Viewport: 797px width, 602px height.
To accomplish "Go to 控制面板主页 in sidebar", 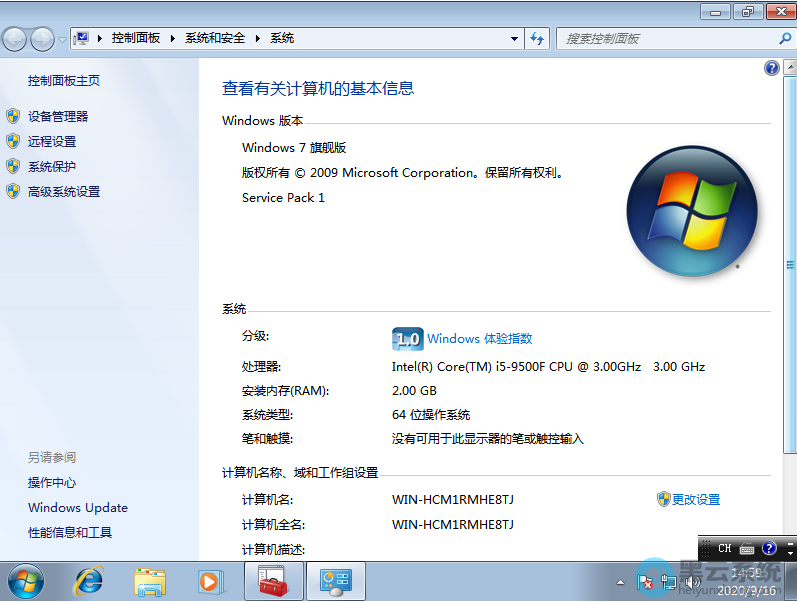I will 64,81.
